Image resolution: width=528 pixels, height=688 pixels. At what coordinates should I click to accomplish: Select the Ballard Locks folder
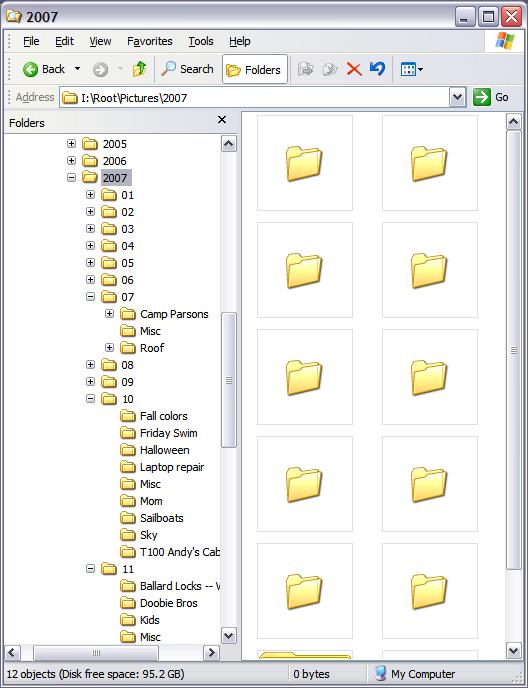[180, 586]
